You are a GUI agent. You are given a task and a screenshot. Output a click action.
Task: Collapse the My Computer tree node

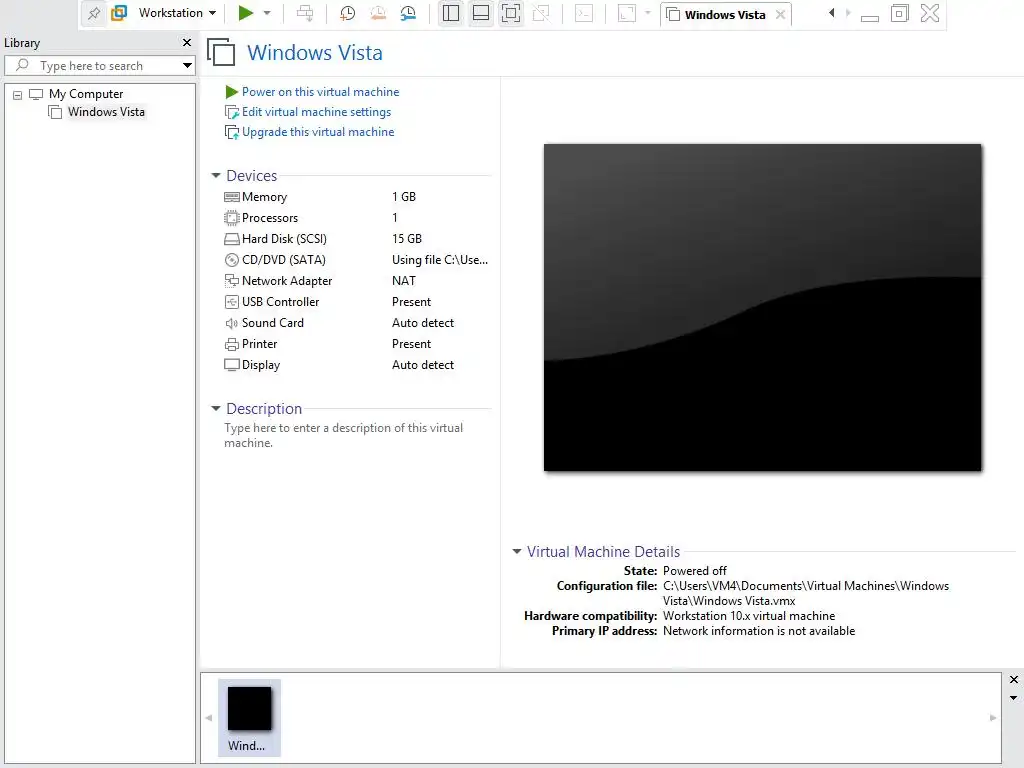18,95
